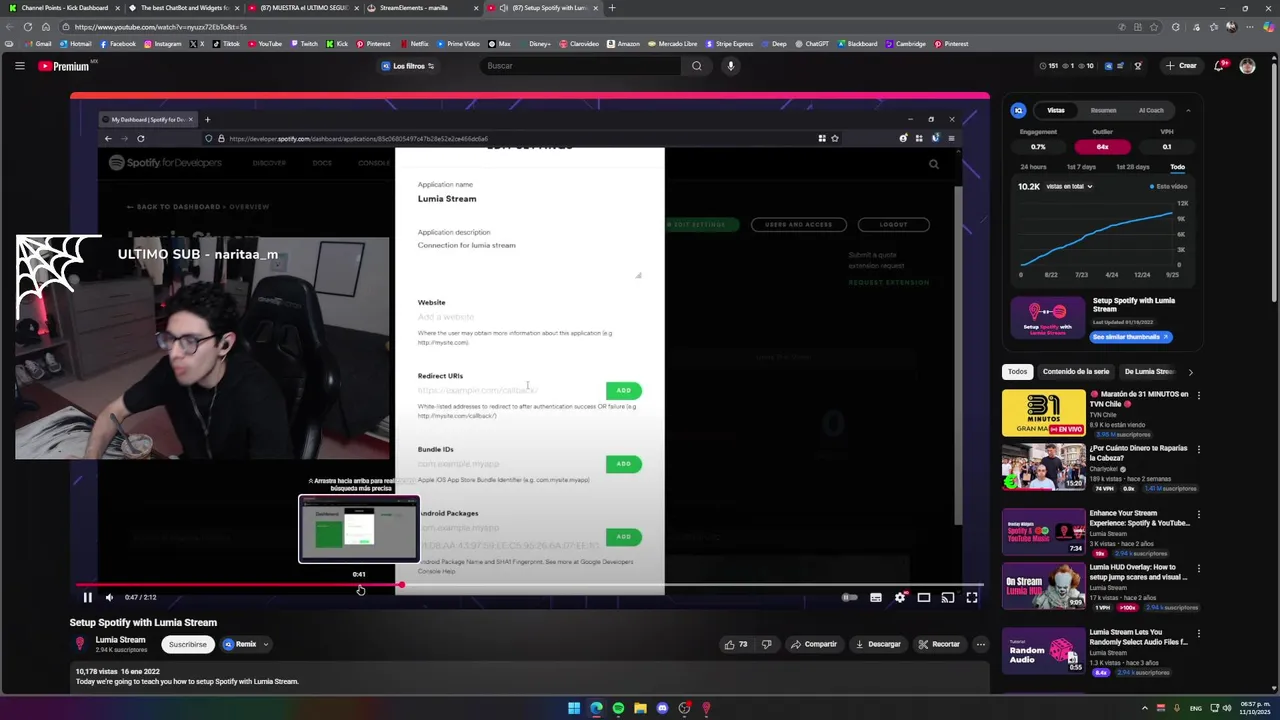The height and width of the screenshot is (720, 1280).
Task: Select the Vistas tab in stats panel
Action: click(x=1056, y=110)
